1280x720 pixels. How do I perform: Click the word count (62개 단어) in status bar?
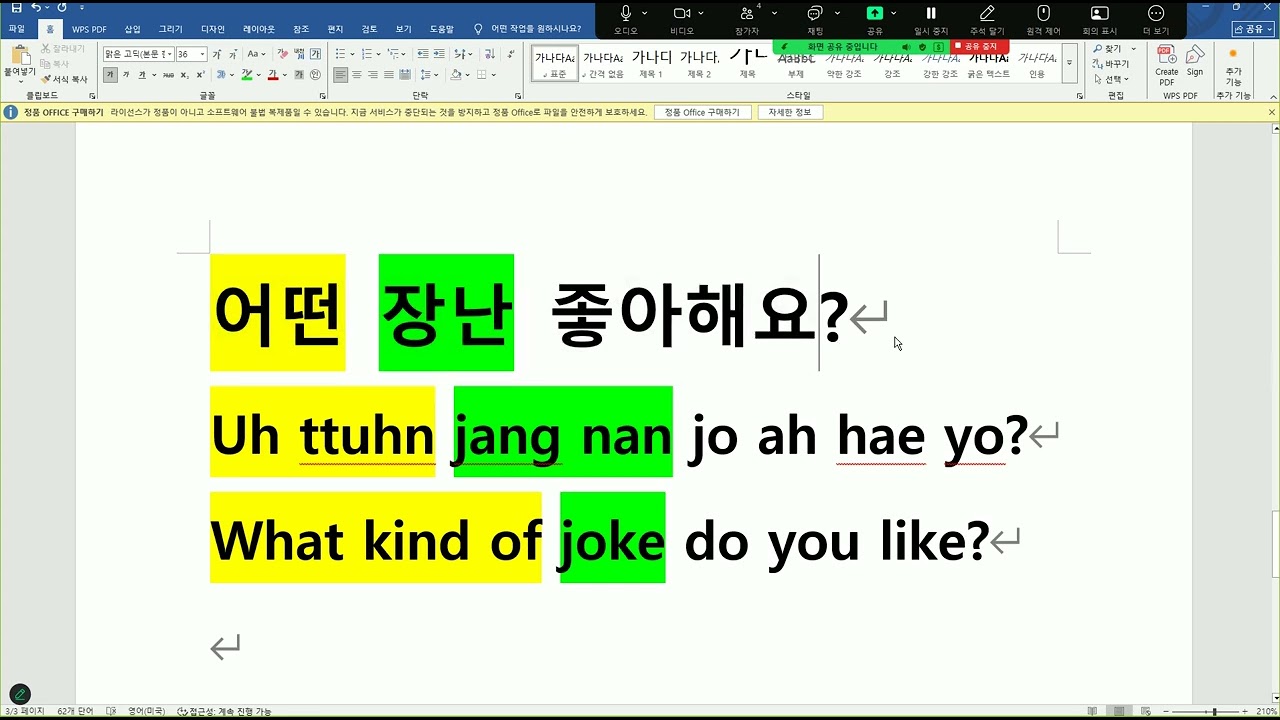tap(75, 711)
